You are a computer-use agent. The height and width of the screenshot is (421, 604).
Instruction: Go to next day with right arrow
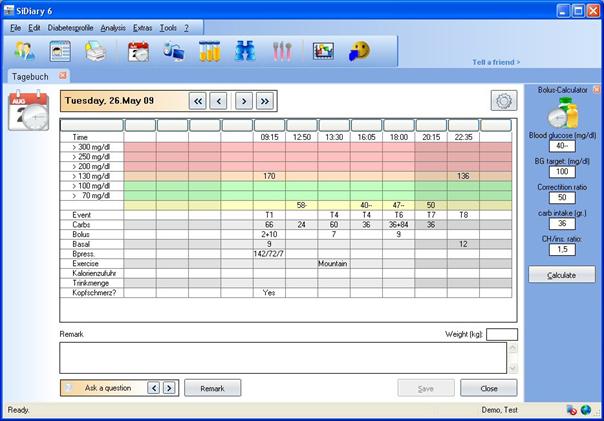coord(242,100)
